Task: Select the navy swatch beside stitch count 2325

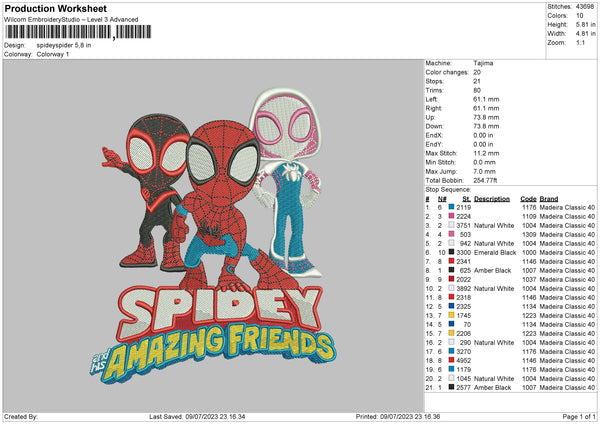Action: 451,306
